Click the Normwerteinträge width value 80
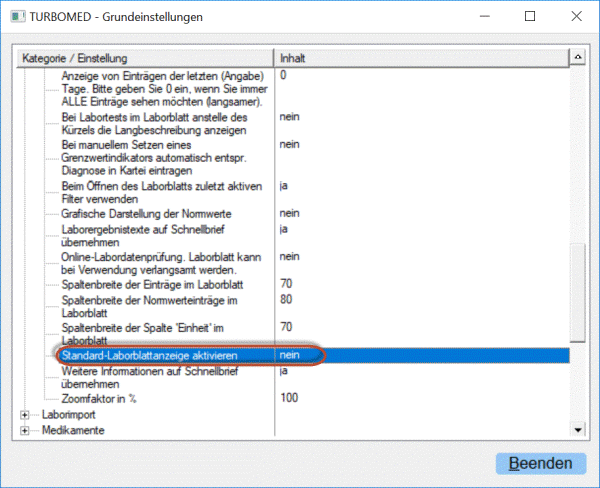The width and height of the screenshot is (600, 488). 286,299
